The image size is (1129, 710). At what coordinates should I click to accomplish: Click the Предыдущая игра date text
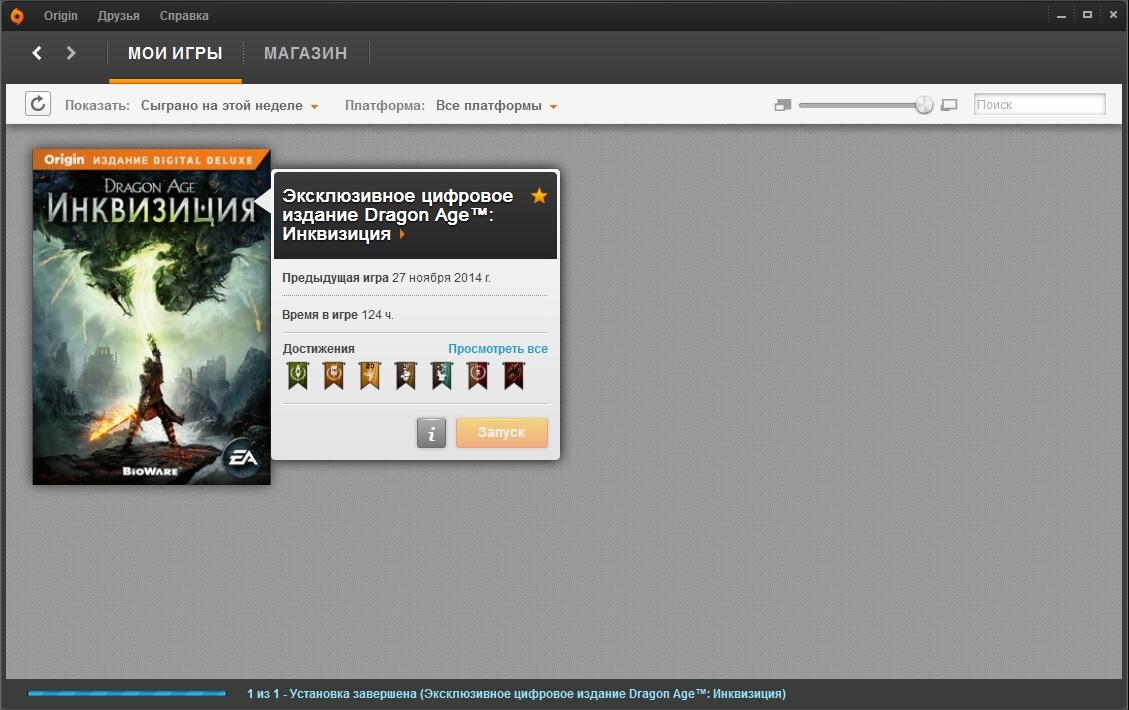click(x=386, y=278)
